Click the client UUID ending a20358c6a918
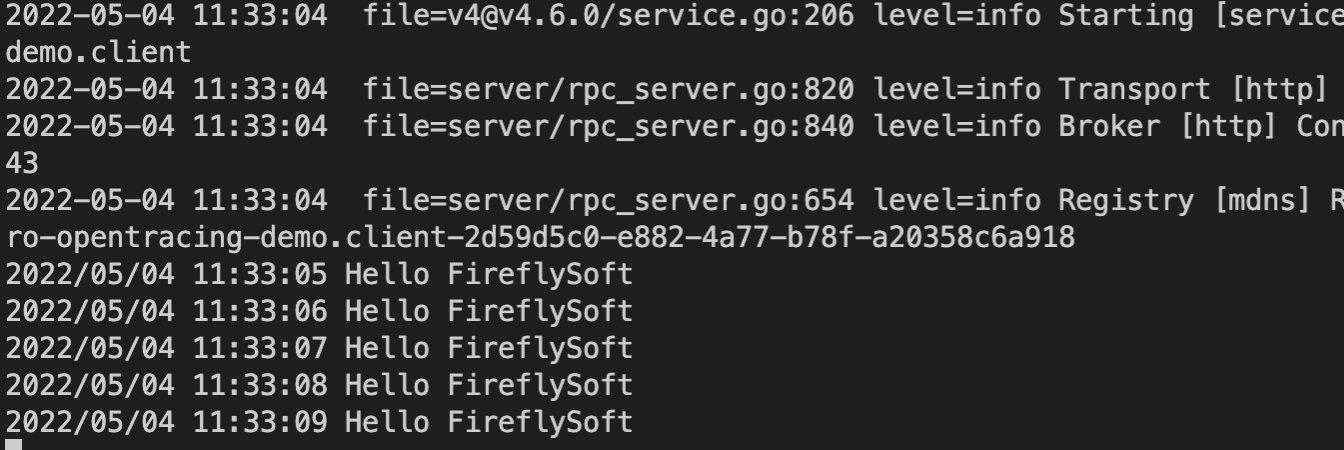This screenshot has height=450, width=1344. pos(540,238)
